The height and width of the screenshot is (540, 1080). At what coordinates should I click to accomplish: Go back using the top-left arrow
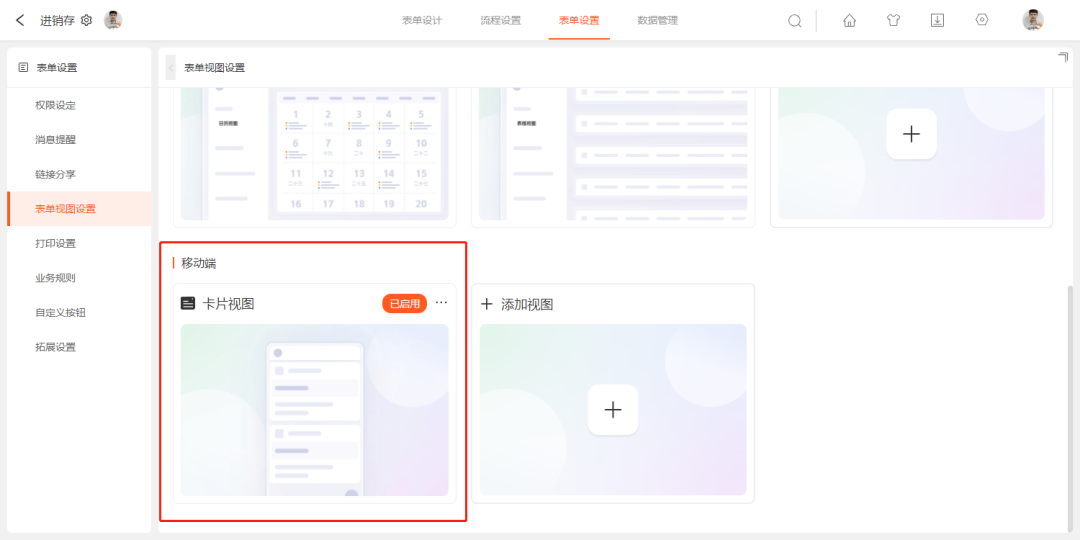point(20,21)
